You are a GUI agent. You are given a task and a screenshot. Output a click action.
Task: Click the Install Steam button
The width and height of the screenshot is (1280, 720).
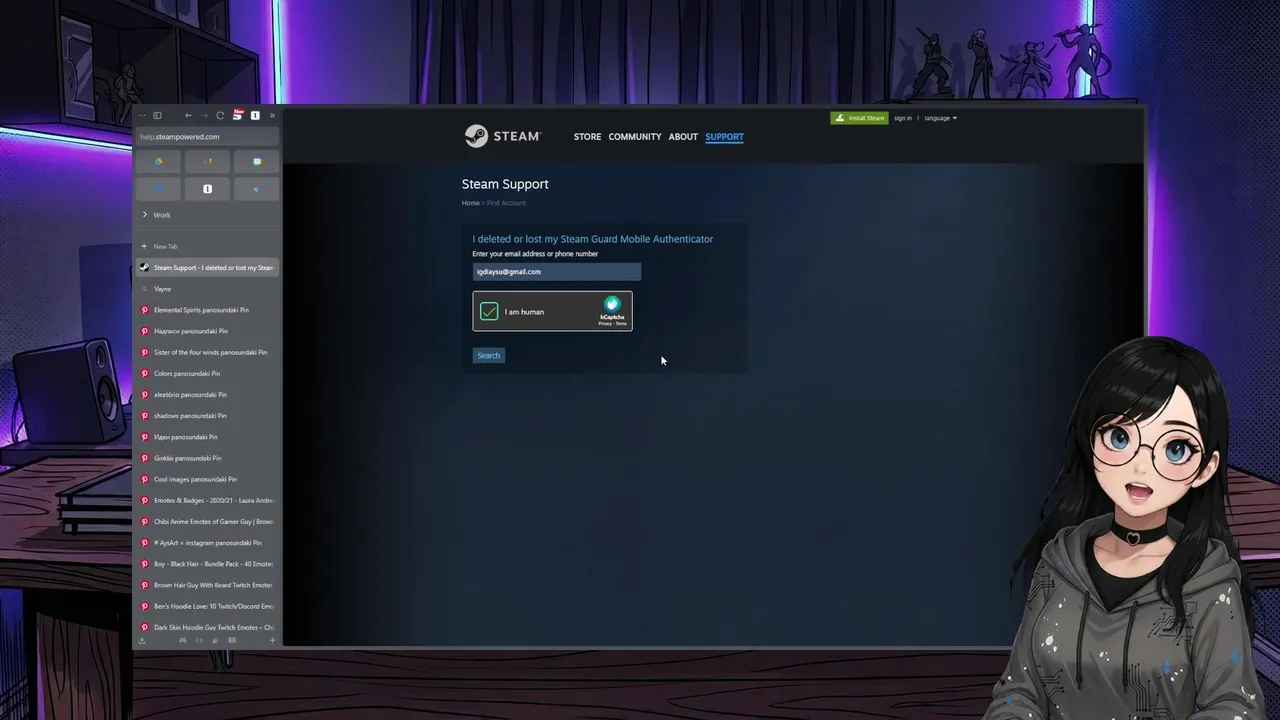pyautogui.click(x=859, y=118)
